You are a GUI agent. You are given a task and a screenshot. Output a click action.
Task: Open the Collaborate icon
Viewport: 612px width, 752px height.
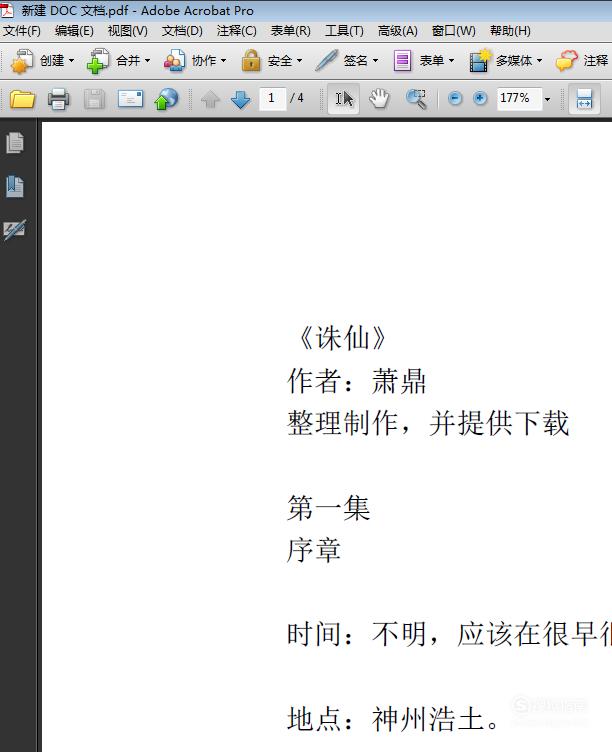[x=174, y=61]
